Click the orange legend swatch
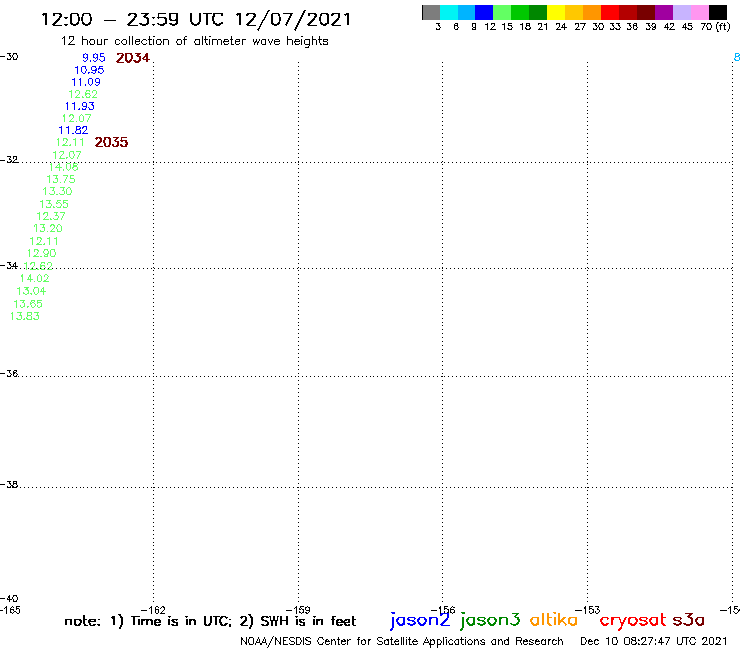Screen dimensions: 740x650 click(592, 12)
